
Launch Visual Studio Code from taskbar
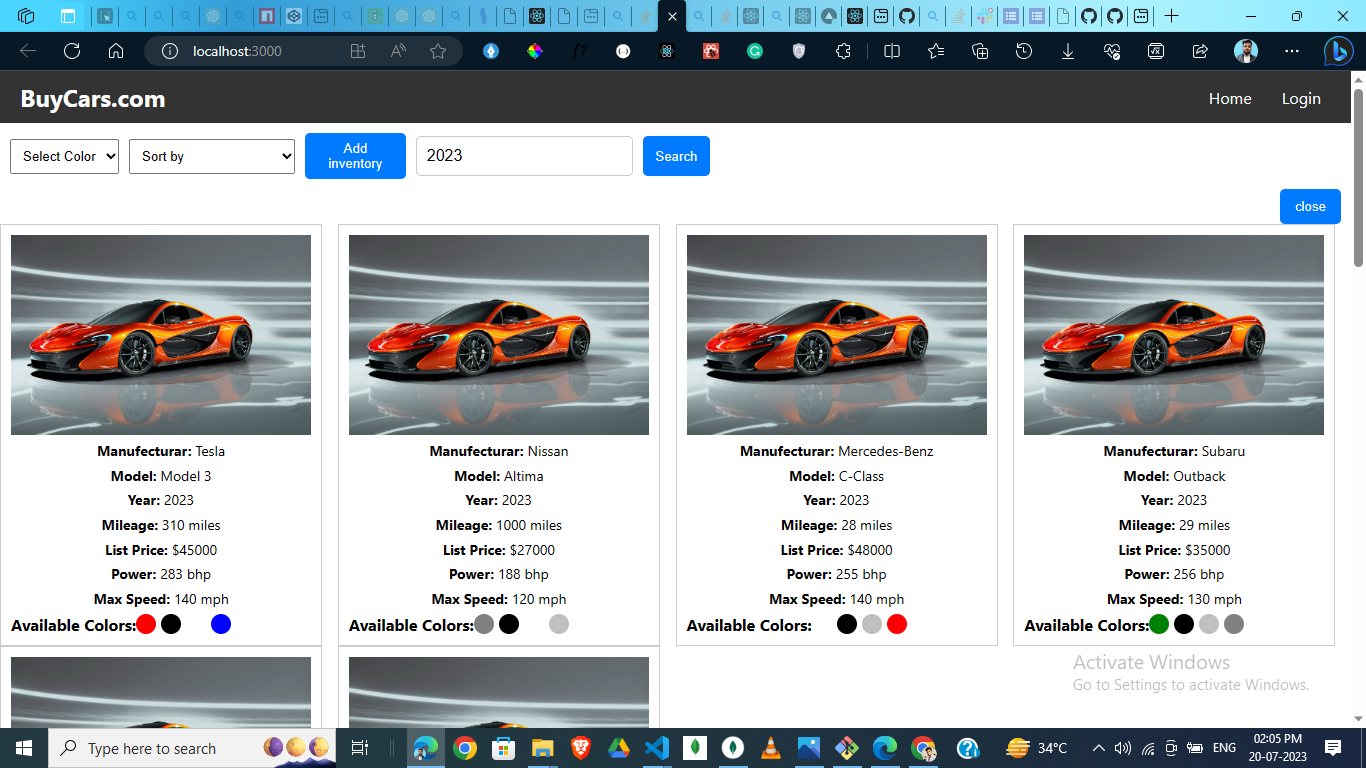click(656, 748)
